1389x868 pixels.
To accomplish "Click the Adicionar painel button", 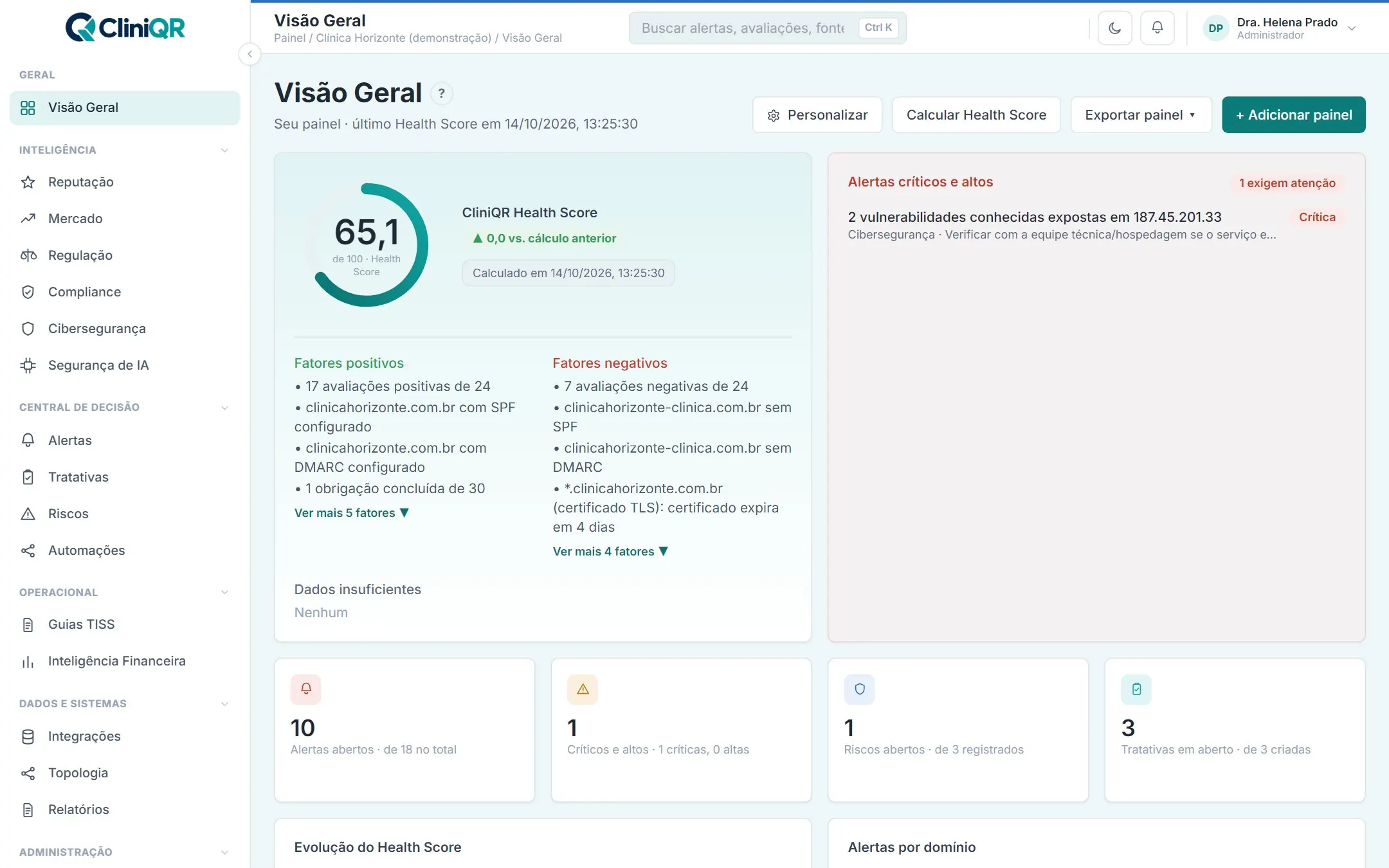I will tap(1294, 114).
